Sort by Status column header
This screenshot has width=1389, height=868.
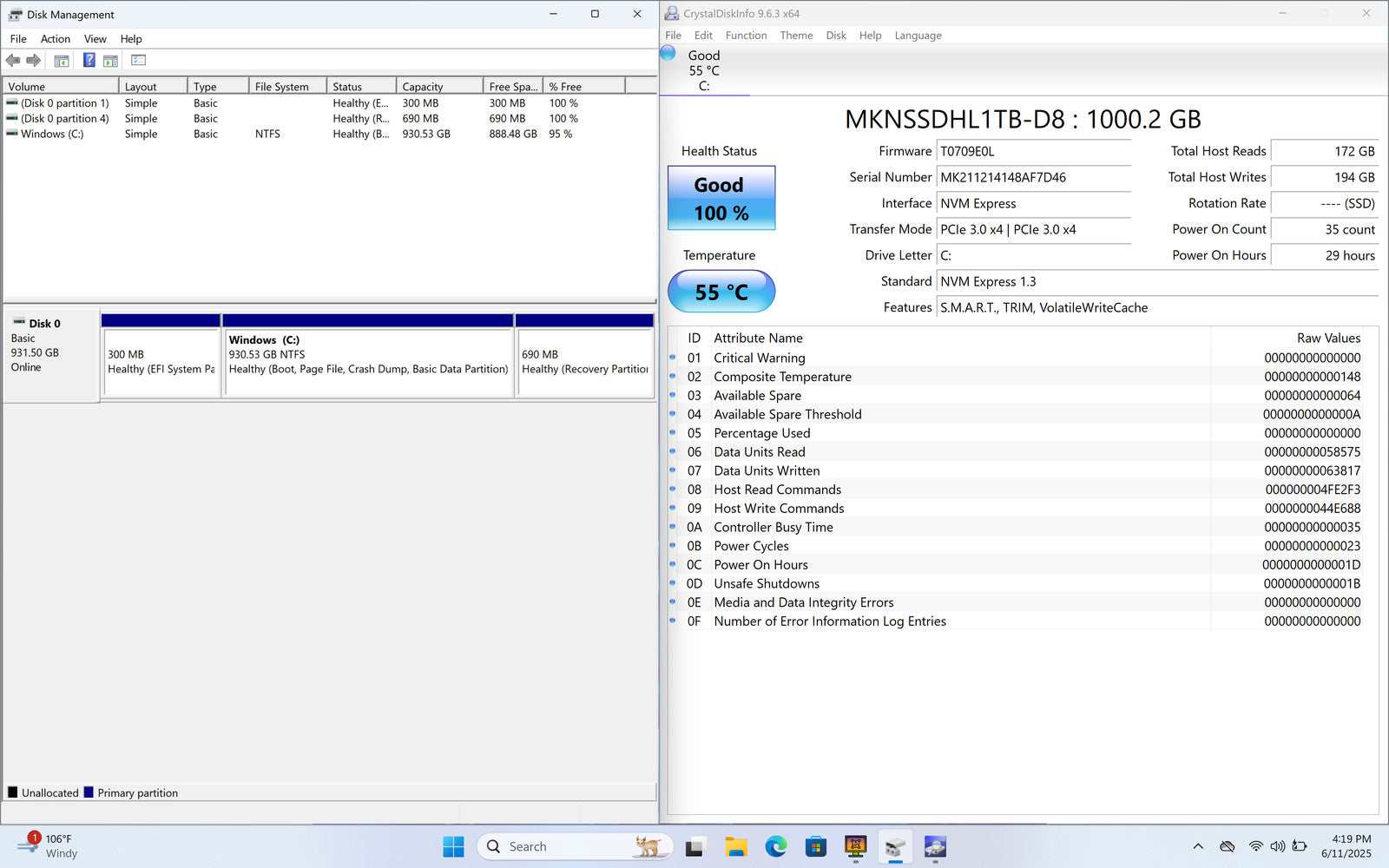361,86
